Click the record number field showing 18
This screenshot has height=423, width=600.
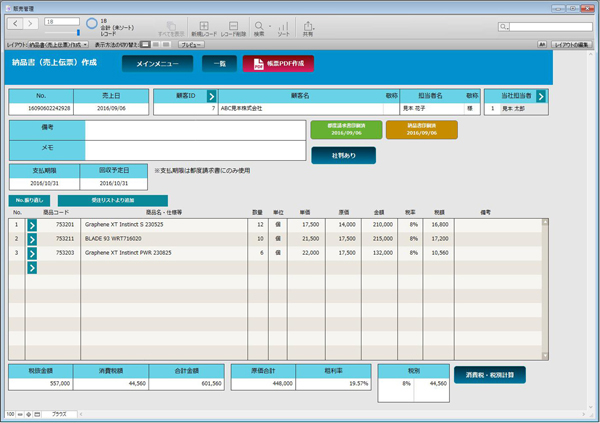[62, 22]
